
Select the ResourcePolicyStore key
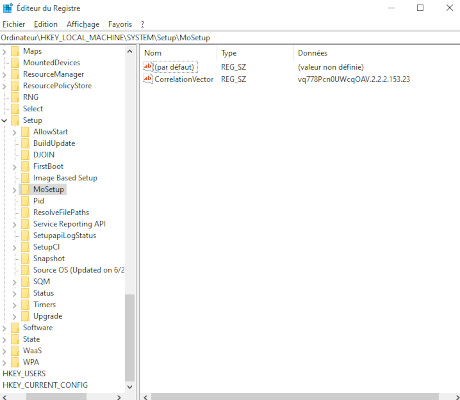tap(57, 86)
